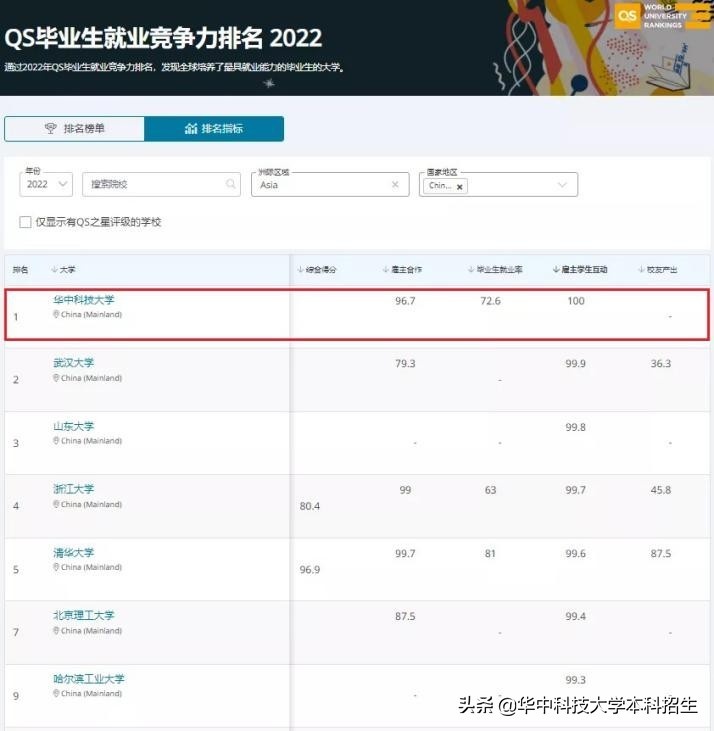Click location pin under 华中科技大学
This screenshot has height=731, width=714.
[56, 314]
